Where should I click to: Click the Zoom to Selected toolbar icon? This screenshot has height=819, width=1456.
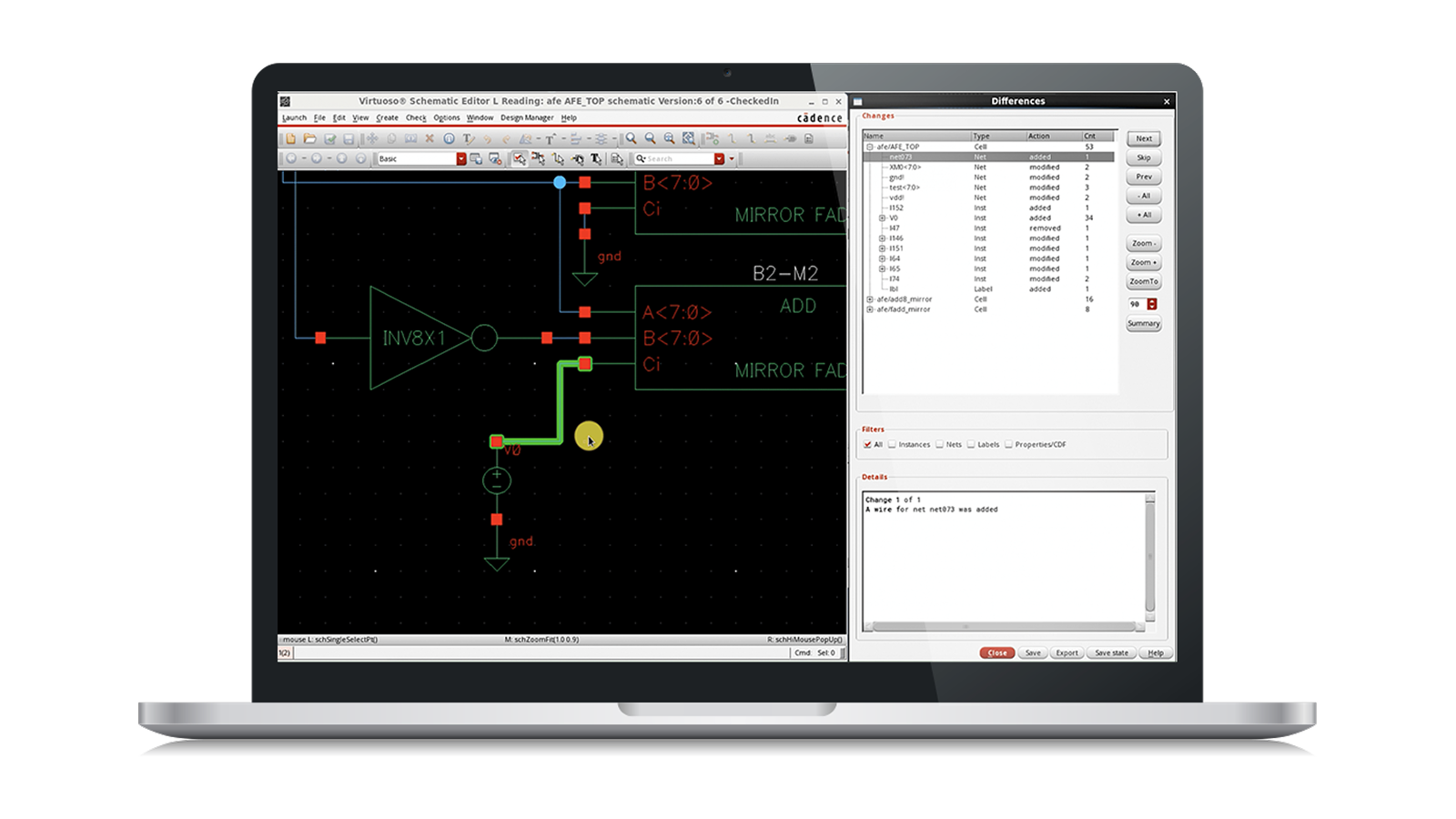[689, 139]
